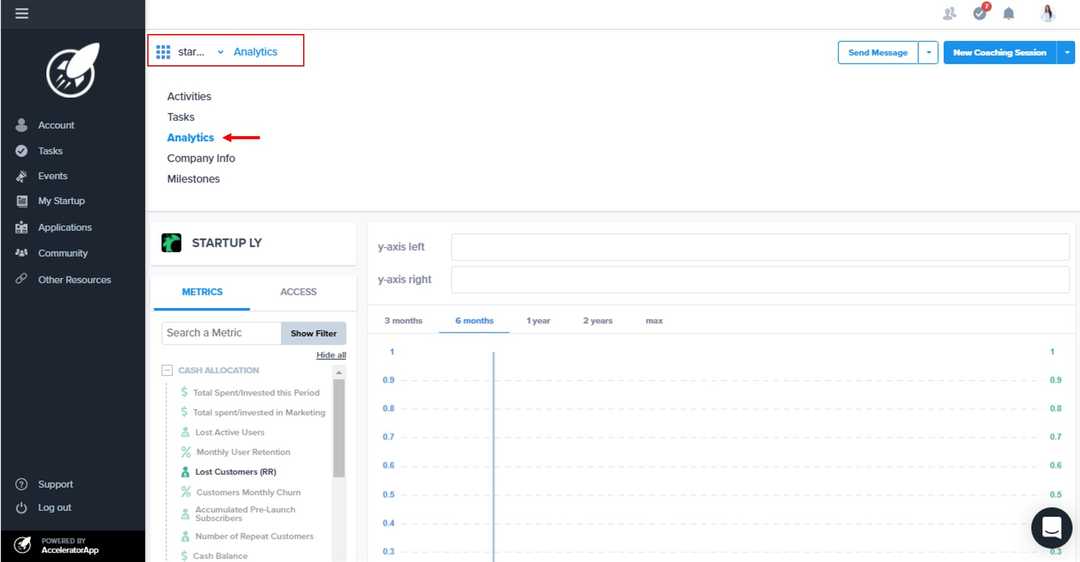Image resolution: width=1080 pixels, height=562 pixels.
Task: Click person icon beside Lost Active Users
Action: 185,432
